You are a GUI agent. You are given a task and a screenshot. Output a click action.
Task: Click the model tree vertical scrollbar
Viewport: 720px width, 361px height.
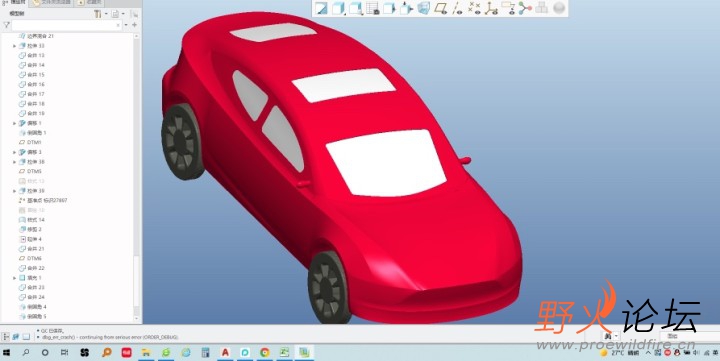(x=136, y=177)
